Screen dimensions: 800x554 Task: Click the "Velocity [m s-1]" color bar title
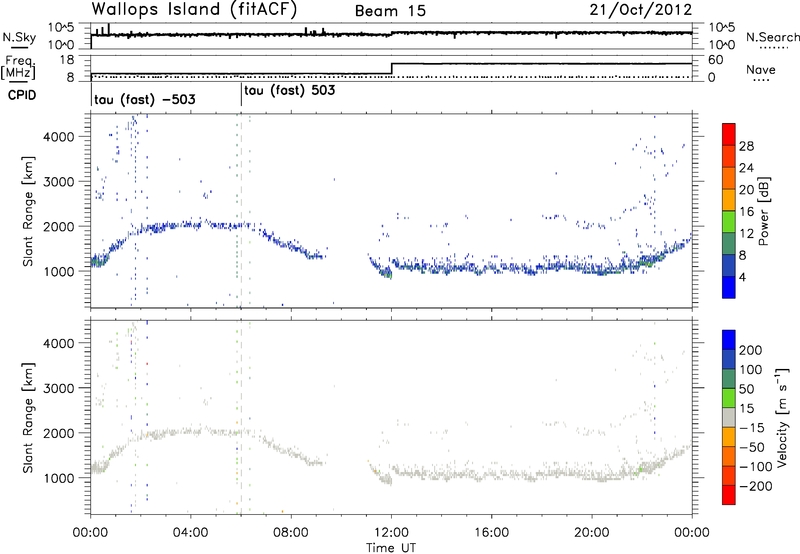click(783, 417)
